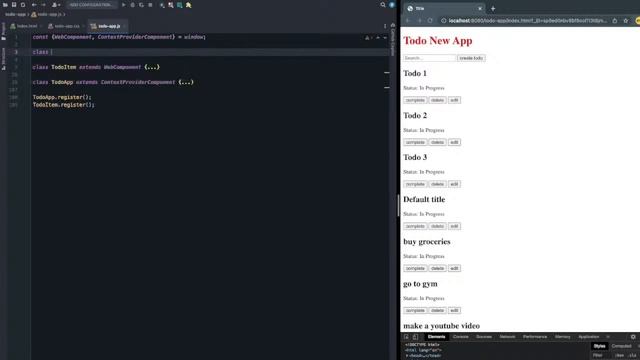Click edit button under Todo 3
The image size is (640, 360).
(454, 184)
